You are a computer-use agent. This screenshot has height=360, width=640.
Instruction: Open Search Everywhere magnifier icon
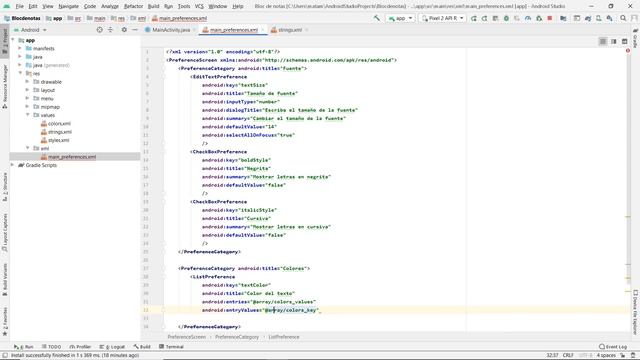coord(623,18)
